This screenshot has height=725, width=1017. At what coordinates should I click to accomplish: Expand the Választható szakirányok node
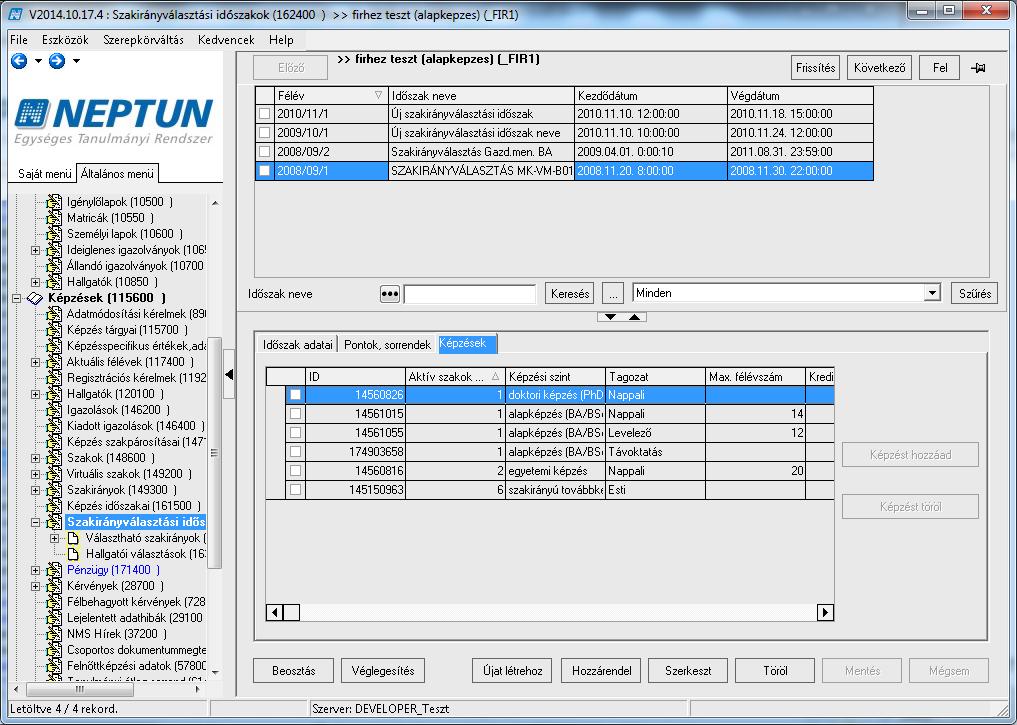55,538
